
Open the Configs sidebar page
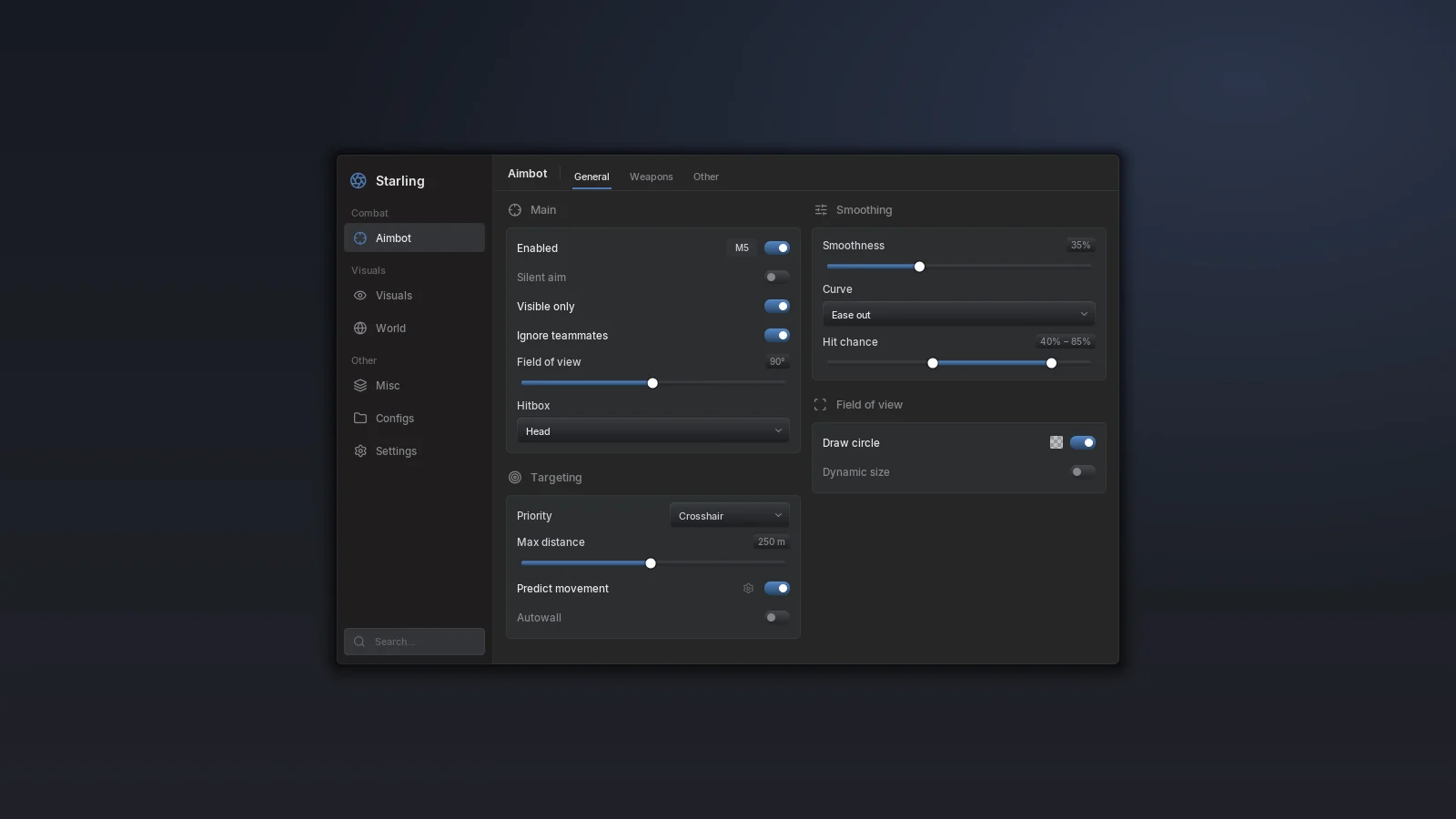tap(414, 419)
